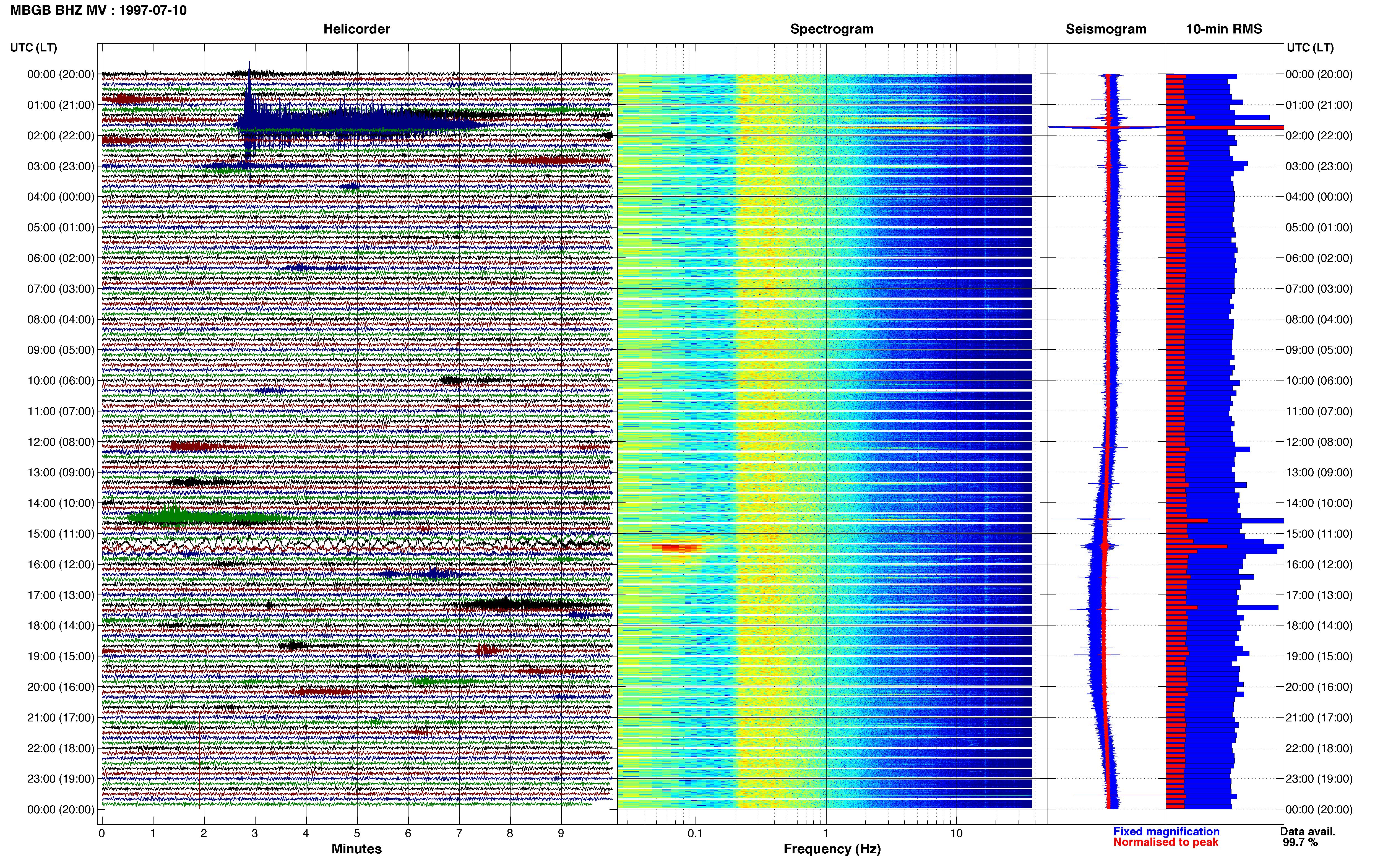The image size is (1388, 868).
Task: Click left-axis time label 03:00 (23:00)
Action: [61, 166]
